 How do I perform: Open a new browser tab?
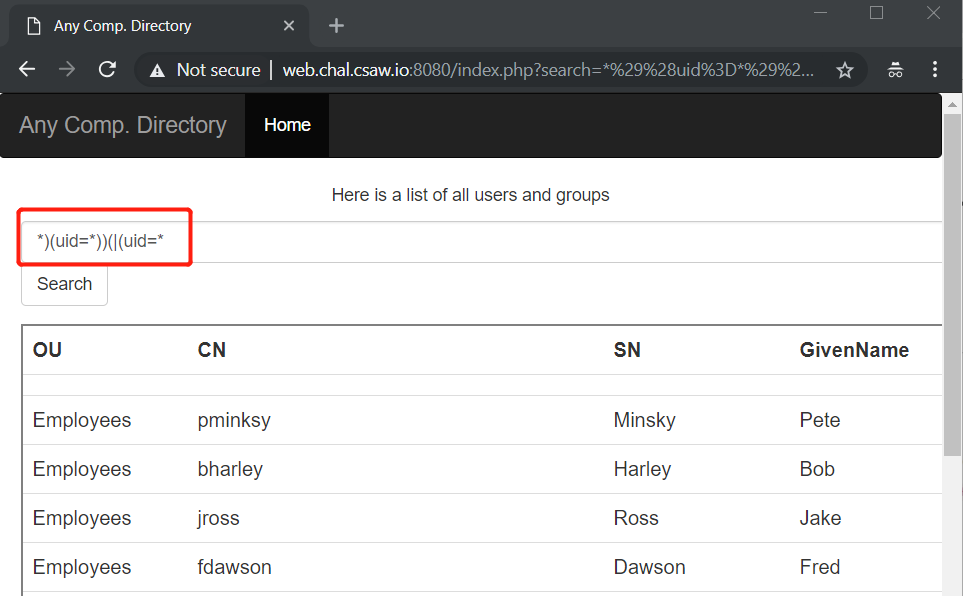[336, 26]
